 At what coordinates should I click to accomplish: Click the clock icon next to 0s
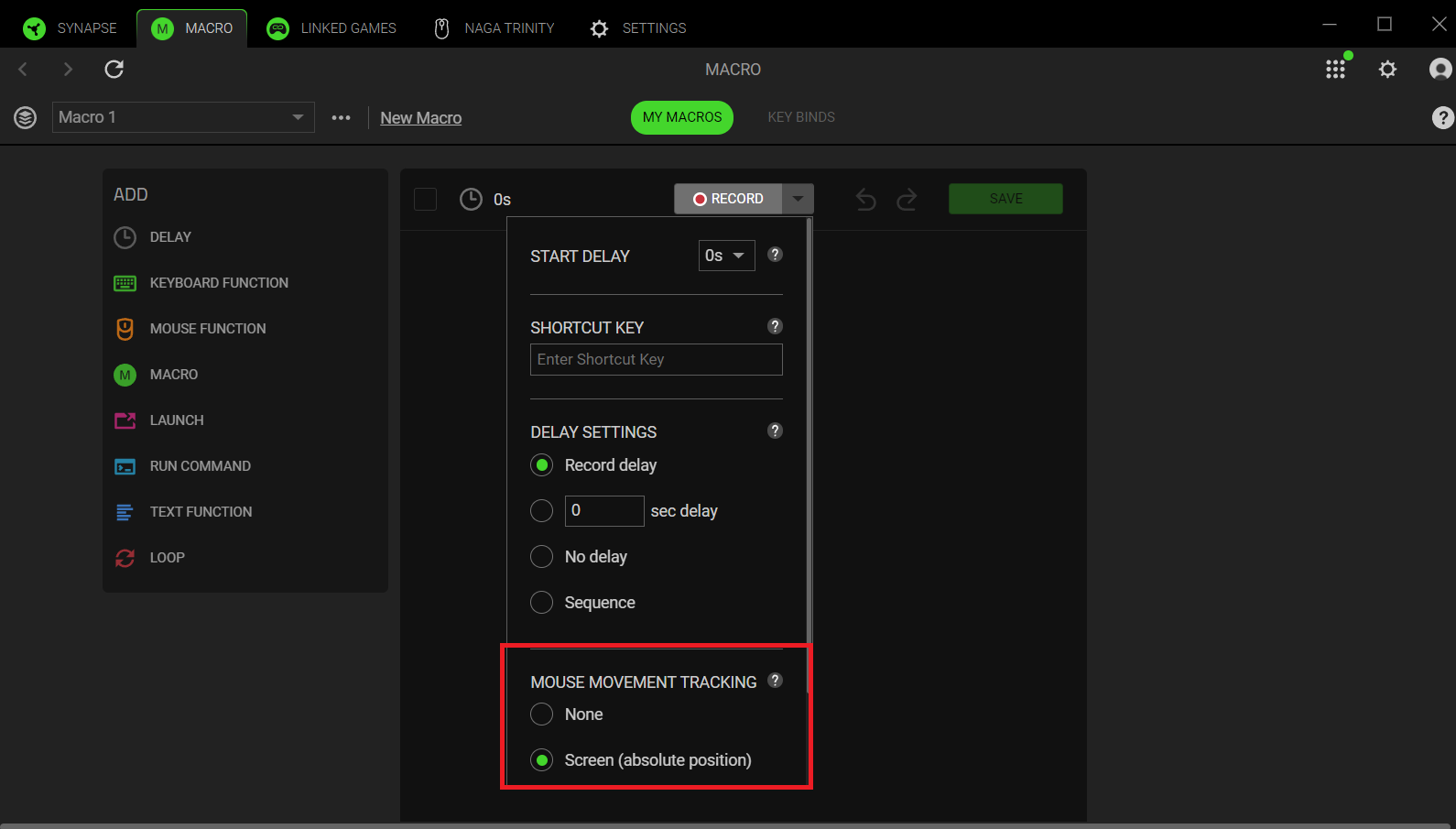tap(471, 199)
